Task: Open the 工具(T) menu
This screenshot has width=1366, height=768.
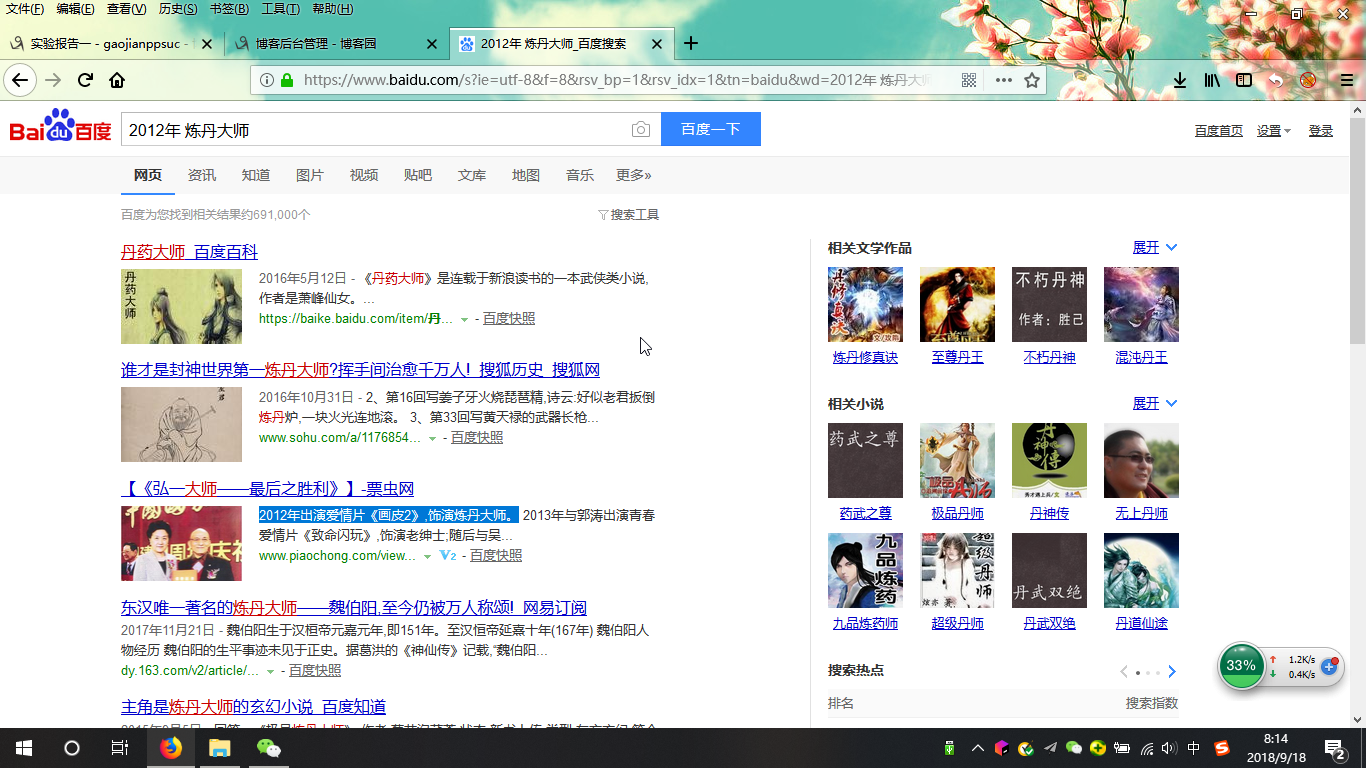Action: point(280,9)
